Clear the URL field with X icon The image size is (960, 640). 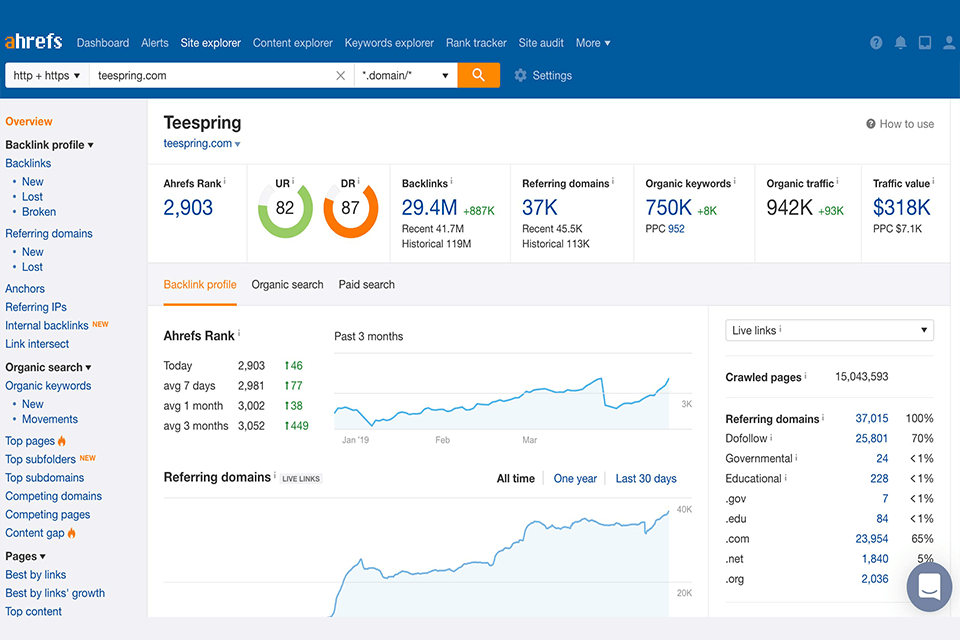340,75
